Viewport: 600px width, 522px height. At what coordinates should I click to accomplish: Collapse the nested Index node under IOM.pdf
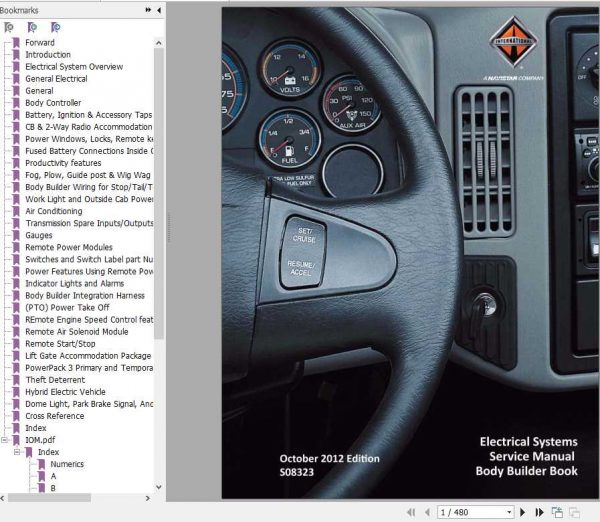(x=17, y=452)
